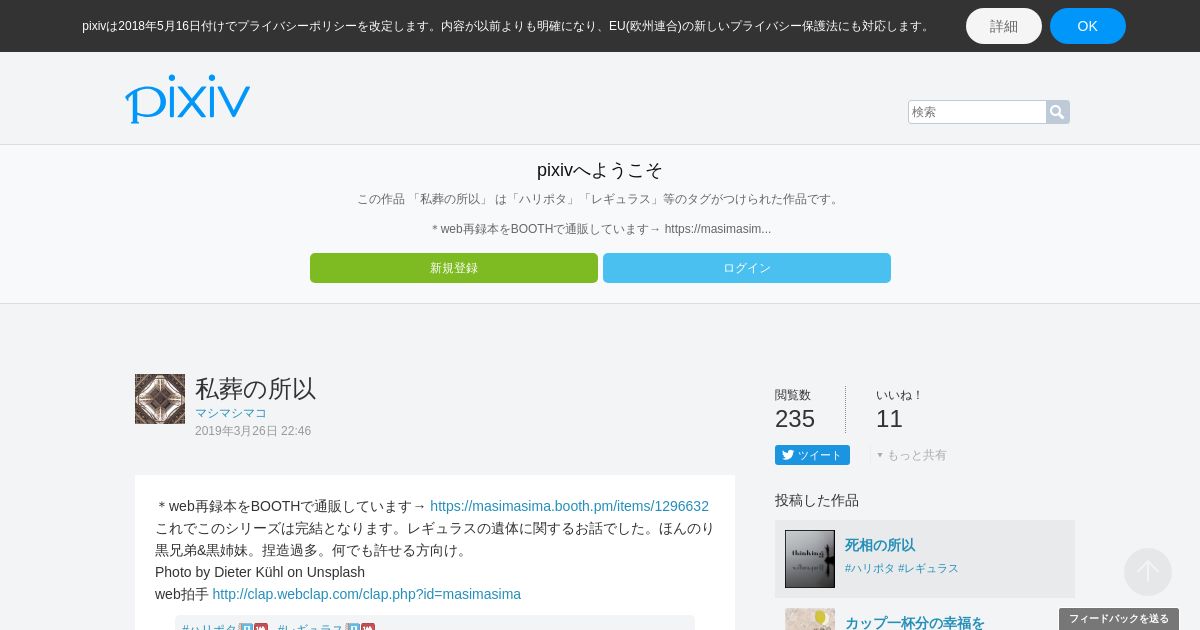
Task: Click #ハリポタ tag under 死相の所以
Action: click(x=870, y=568)
